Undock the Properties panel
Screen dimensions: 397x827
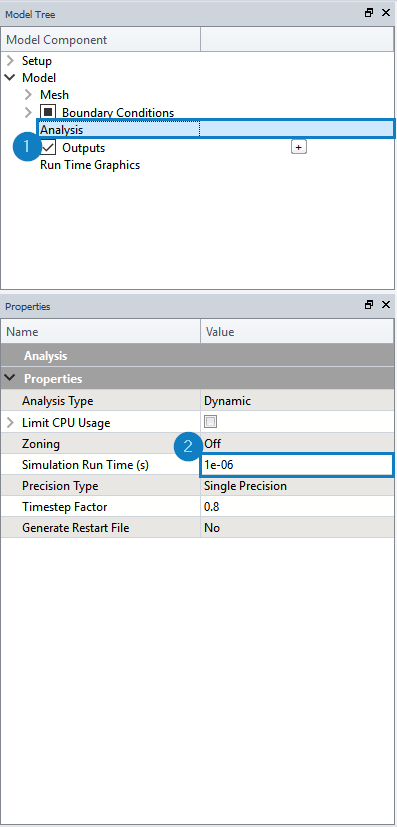pyautogui.click(x=369, y=305)
